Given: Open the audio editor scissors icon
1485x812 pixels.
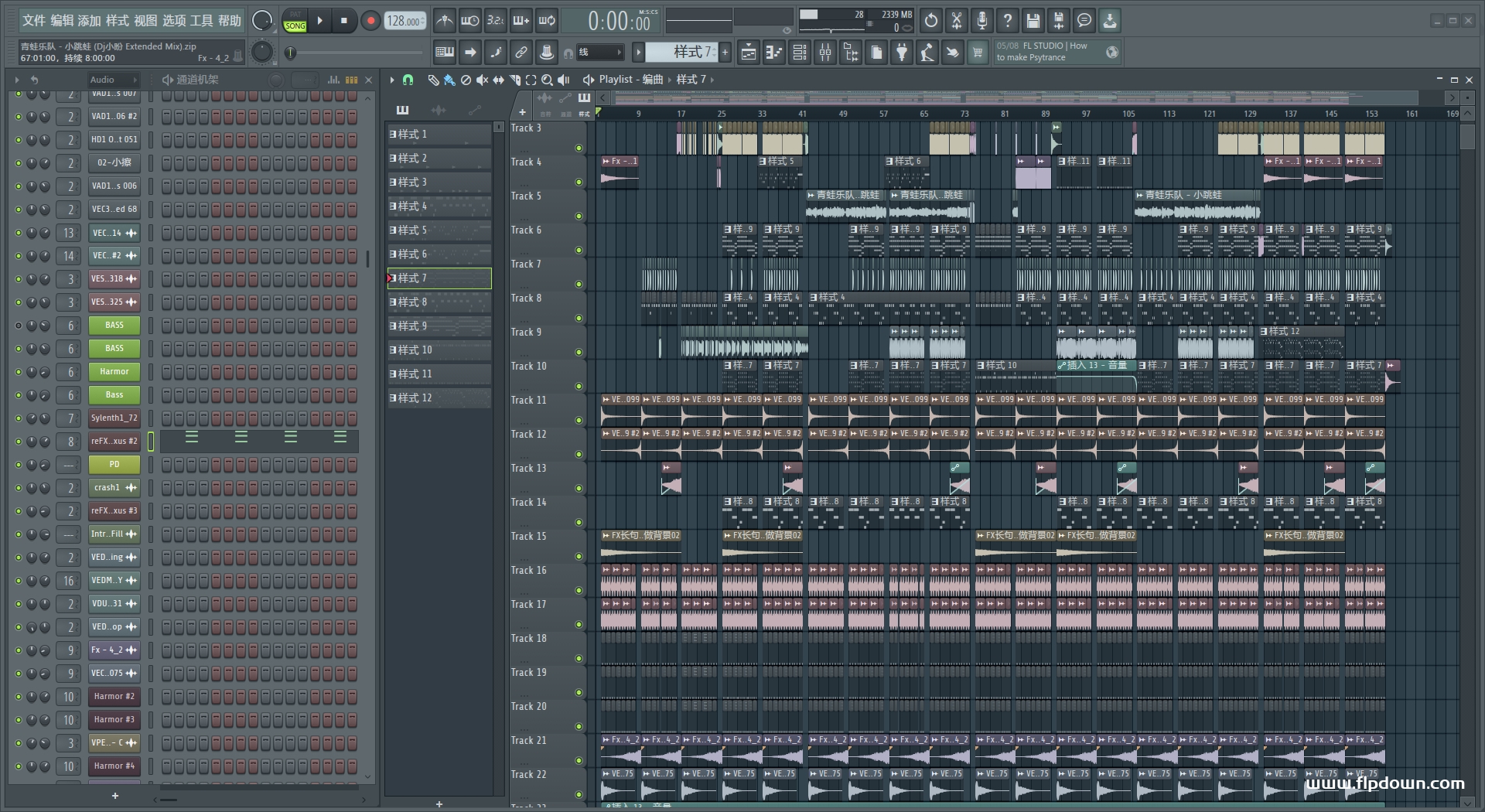Looking at the screenshot, I should 957,21.
